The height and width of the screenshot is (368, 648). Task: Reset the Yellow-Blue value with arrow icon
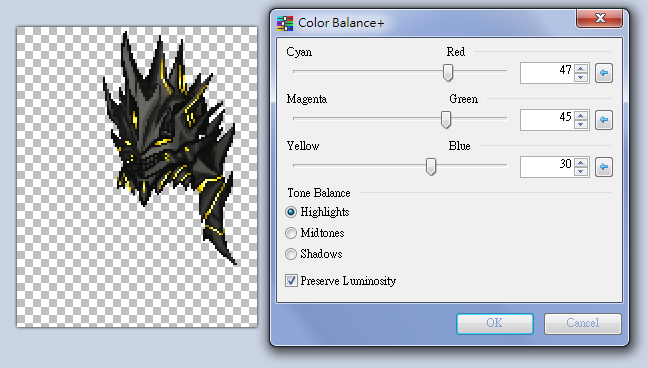[604, 167]
